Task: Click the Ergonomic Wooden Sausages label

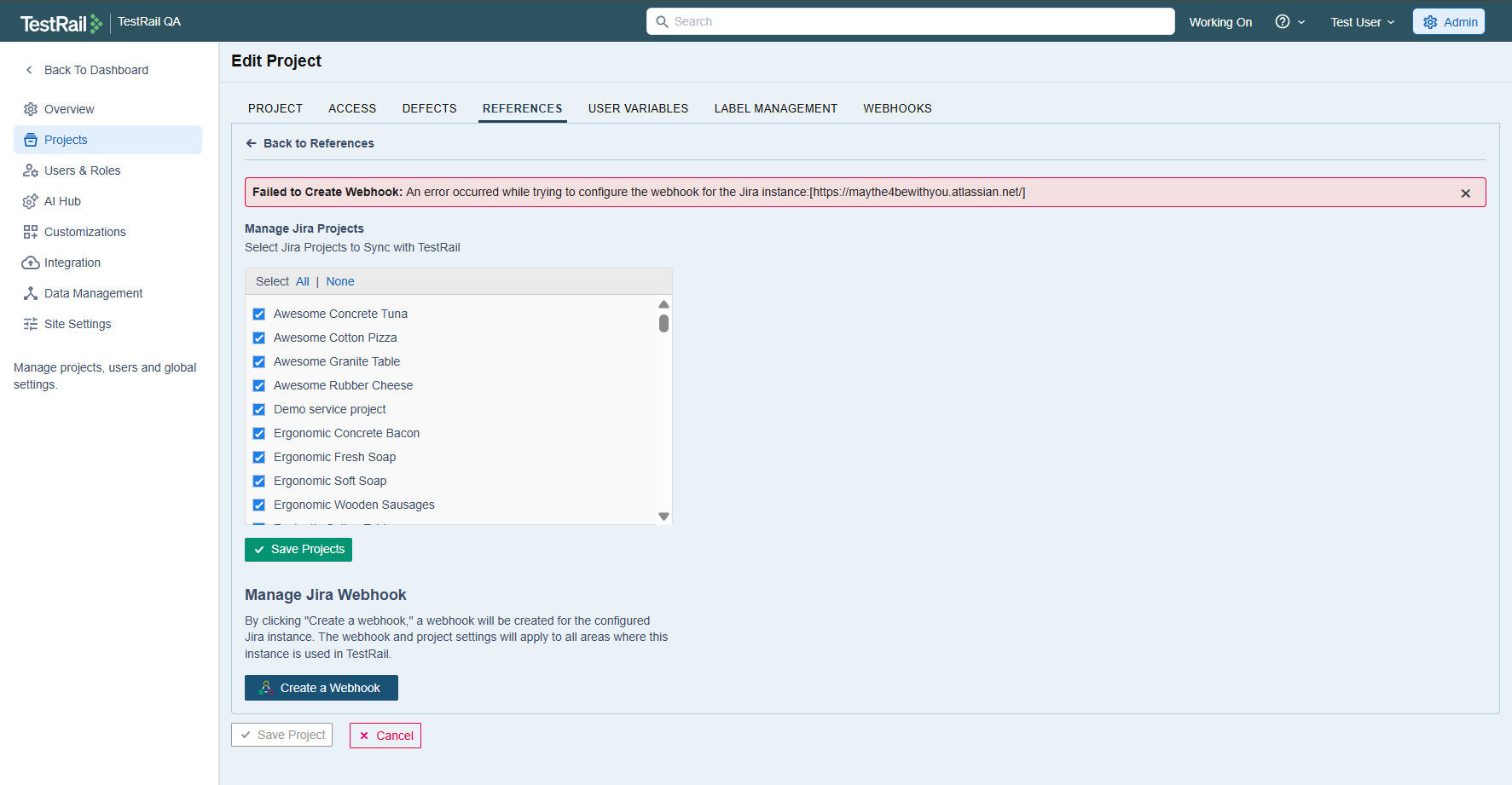Action: [354, 505]
